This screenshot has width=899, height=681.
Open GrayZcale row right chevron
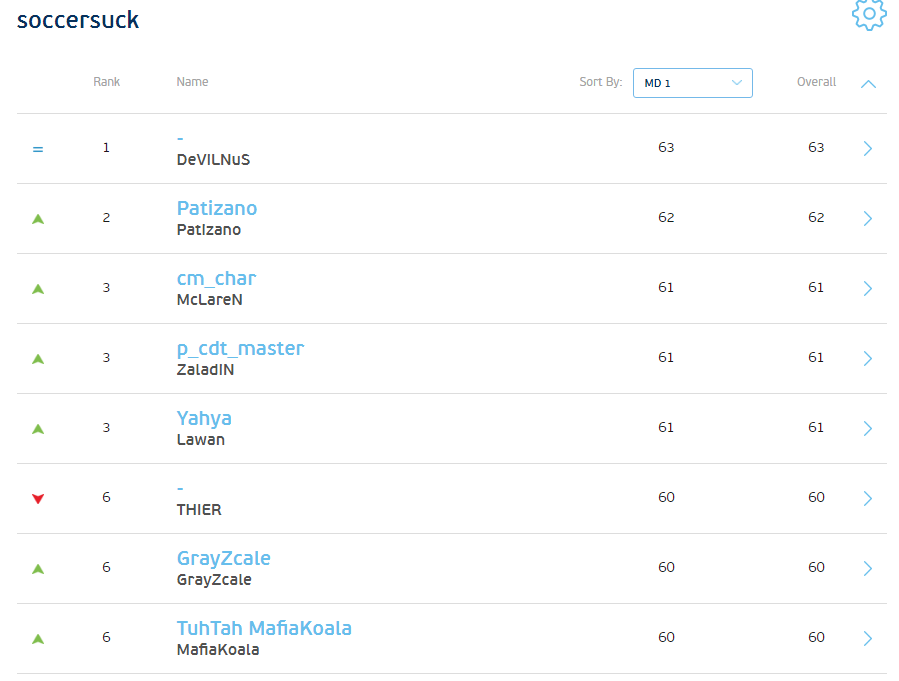pos(867,568)
